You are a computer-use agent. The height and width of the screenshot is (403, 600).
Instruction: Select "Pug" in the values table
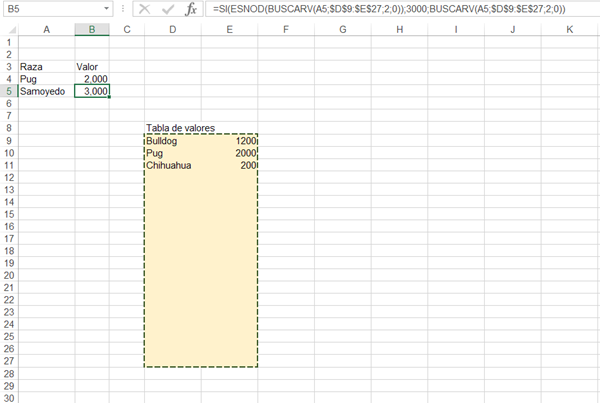coord(173,153)
